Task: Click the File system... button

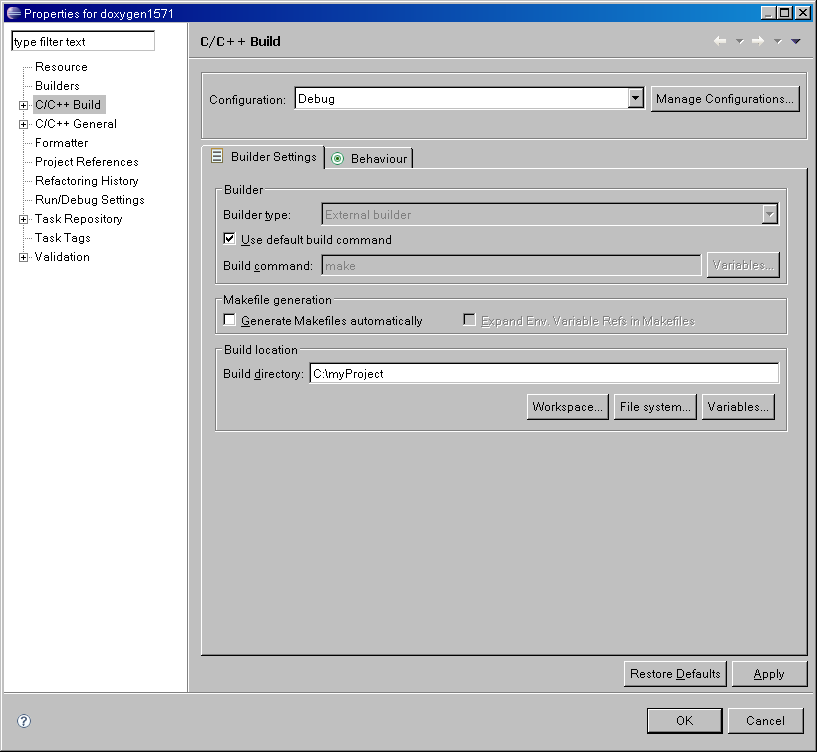Action: (x=655, y=407)
